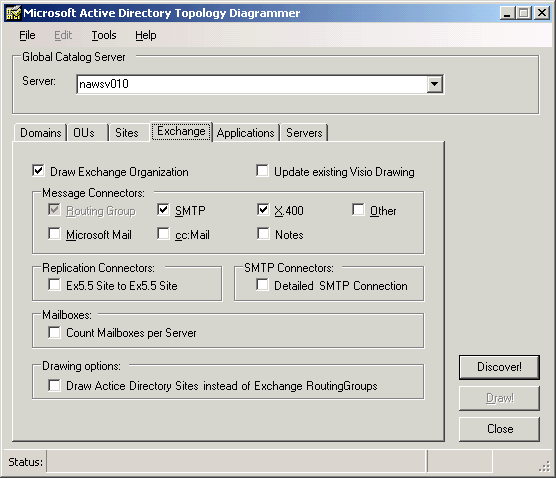The image size is (556, 478).
Task: Check Count Mailboxes per Server
Action: [x=54, y=333]
